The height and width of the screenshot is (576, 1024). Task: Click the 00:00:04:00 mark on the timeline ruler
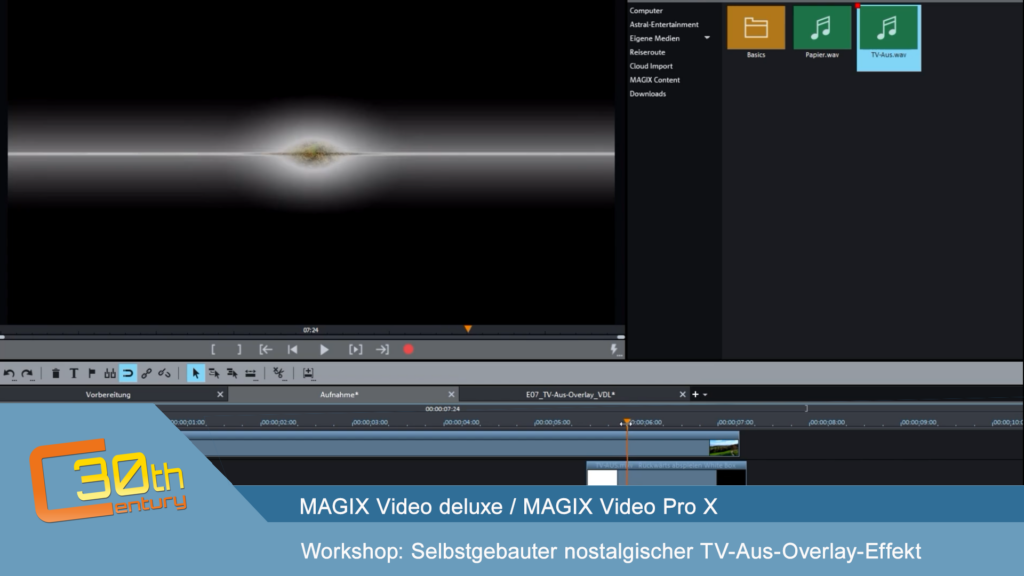click(461, 423)
